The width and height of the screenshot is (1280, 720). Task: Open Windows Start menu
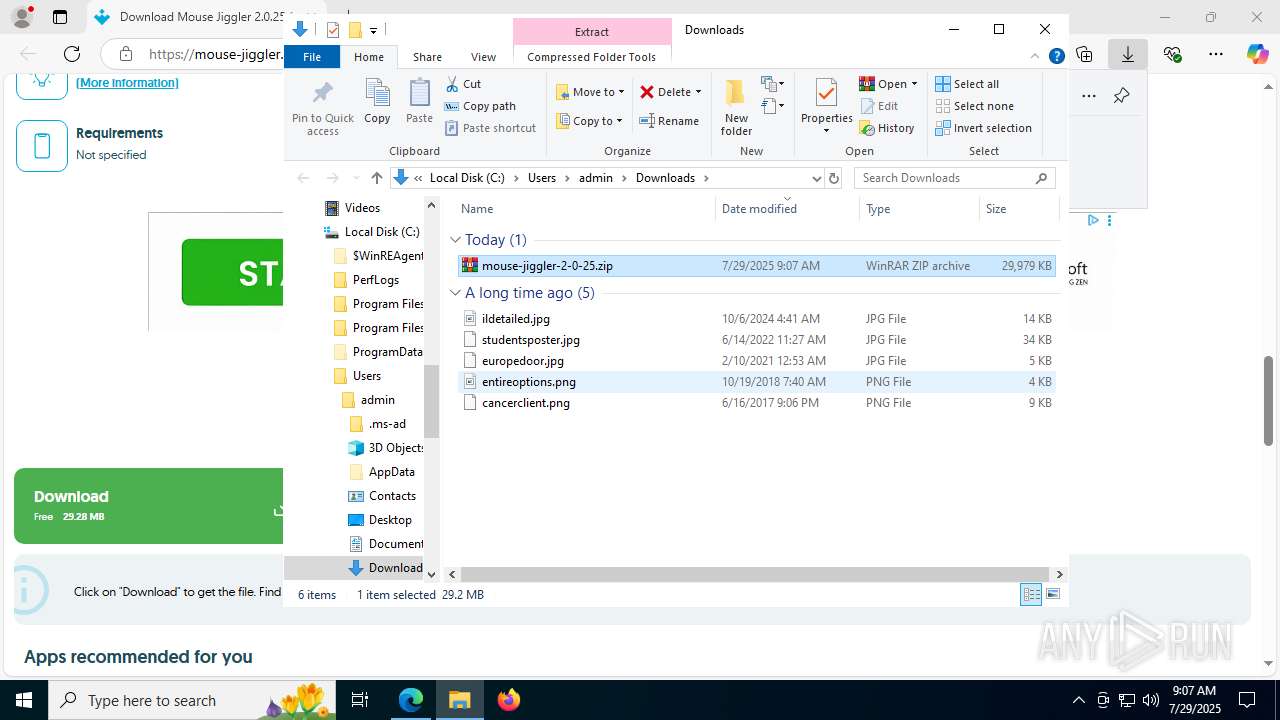click(24, 700)
